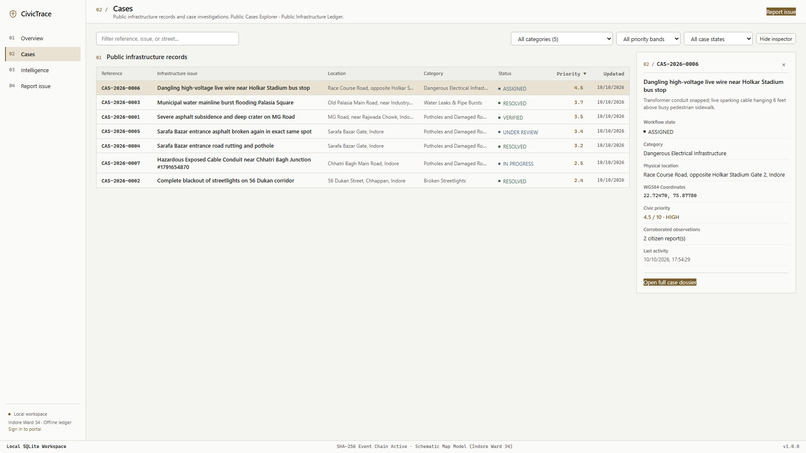The image size is (806, 453).
Task: Click the 2.4 priority value
Action: [578, 180]
